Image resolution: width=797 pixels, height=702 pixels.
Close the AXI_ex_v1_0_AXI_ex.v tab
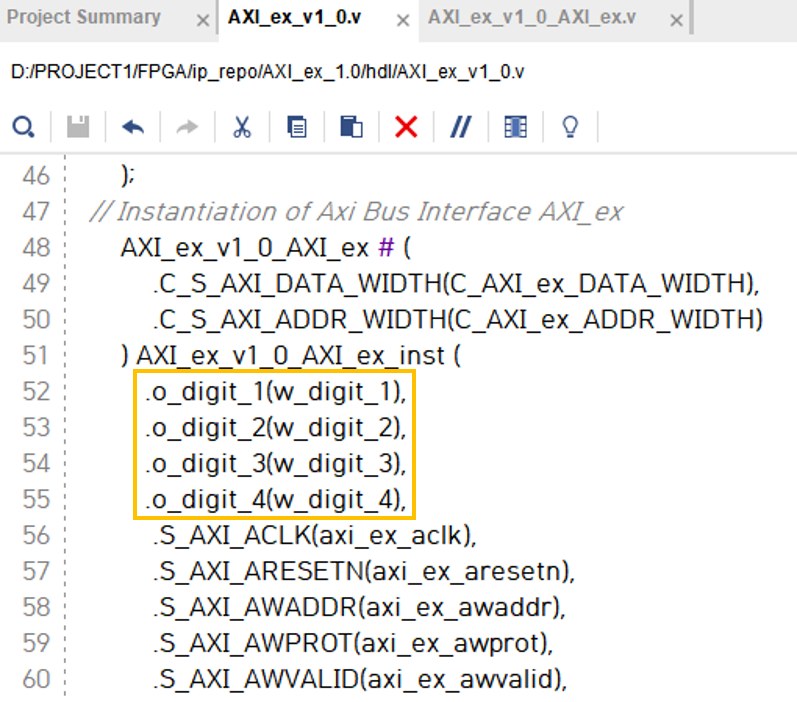pyautogui.click(x=677, y=20)
